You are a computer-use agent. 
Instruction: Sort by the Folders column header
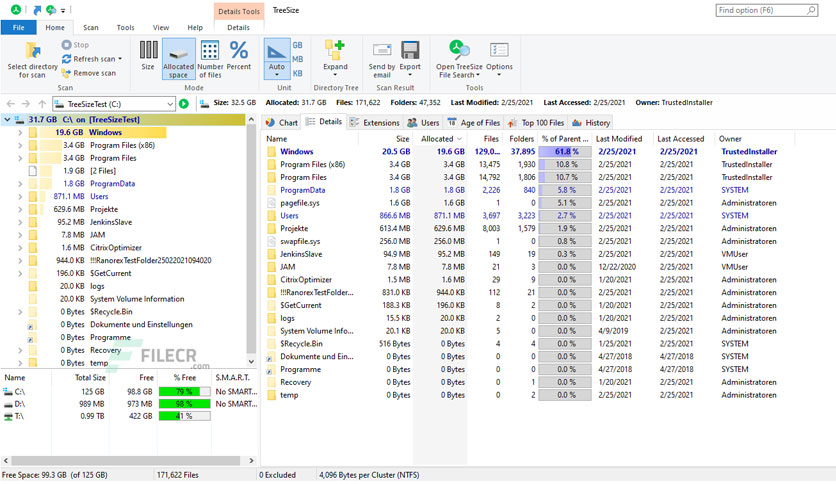point(520,139)
